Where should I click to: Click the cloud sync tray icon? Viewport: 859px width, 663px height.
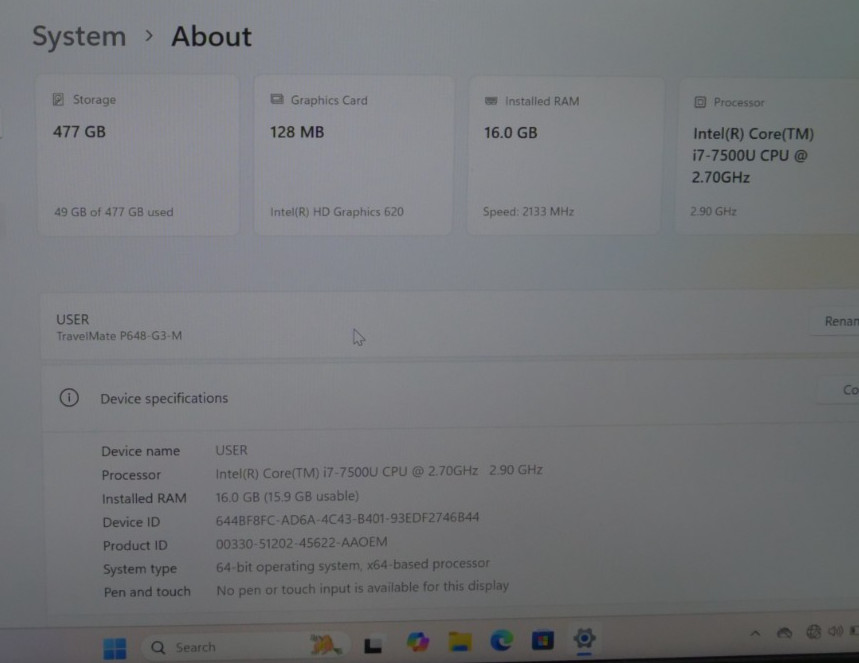coord(784,633)
